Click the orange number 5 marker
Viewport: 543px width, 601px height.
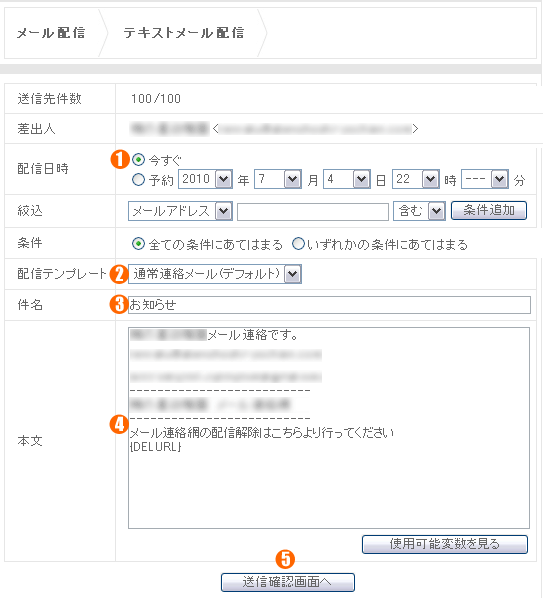tap(285, 559)
